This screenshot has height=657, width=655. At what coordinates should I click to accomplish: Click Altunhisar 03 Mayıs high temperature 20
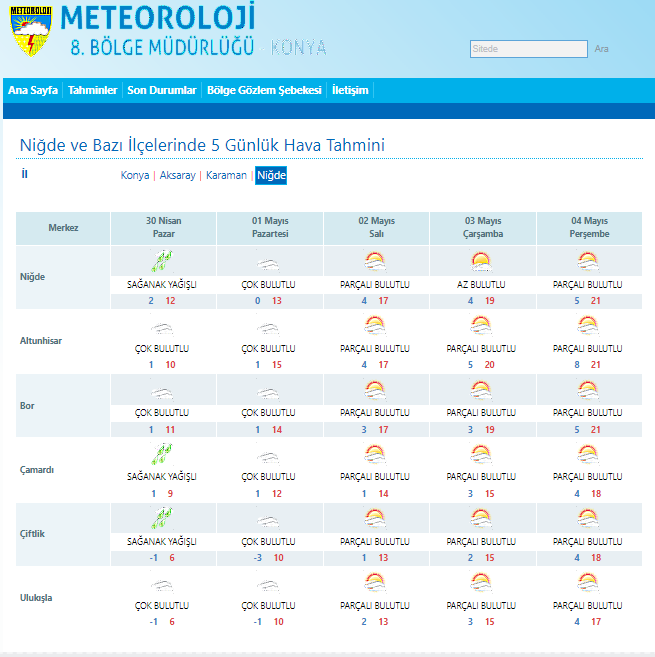pyautogui.click(x=489, y=365)
